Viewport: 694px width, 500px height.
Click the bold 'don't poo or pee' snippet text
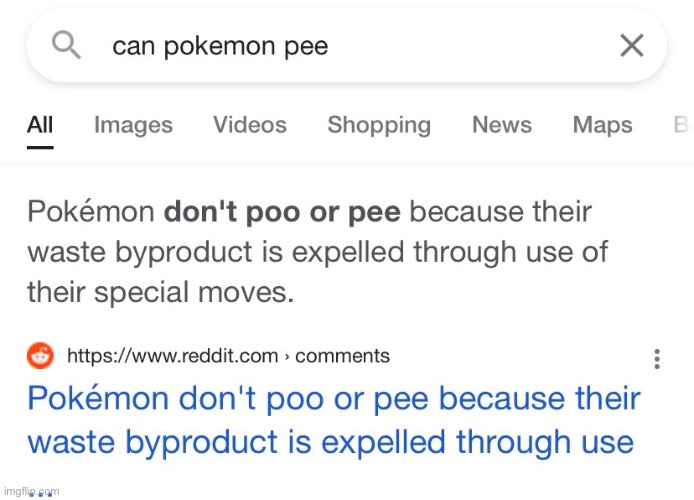click(x=282, y=212)
